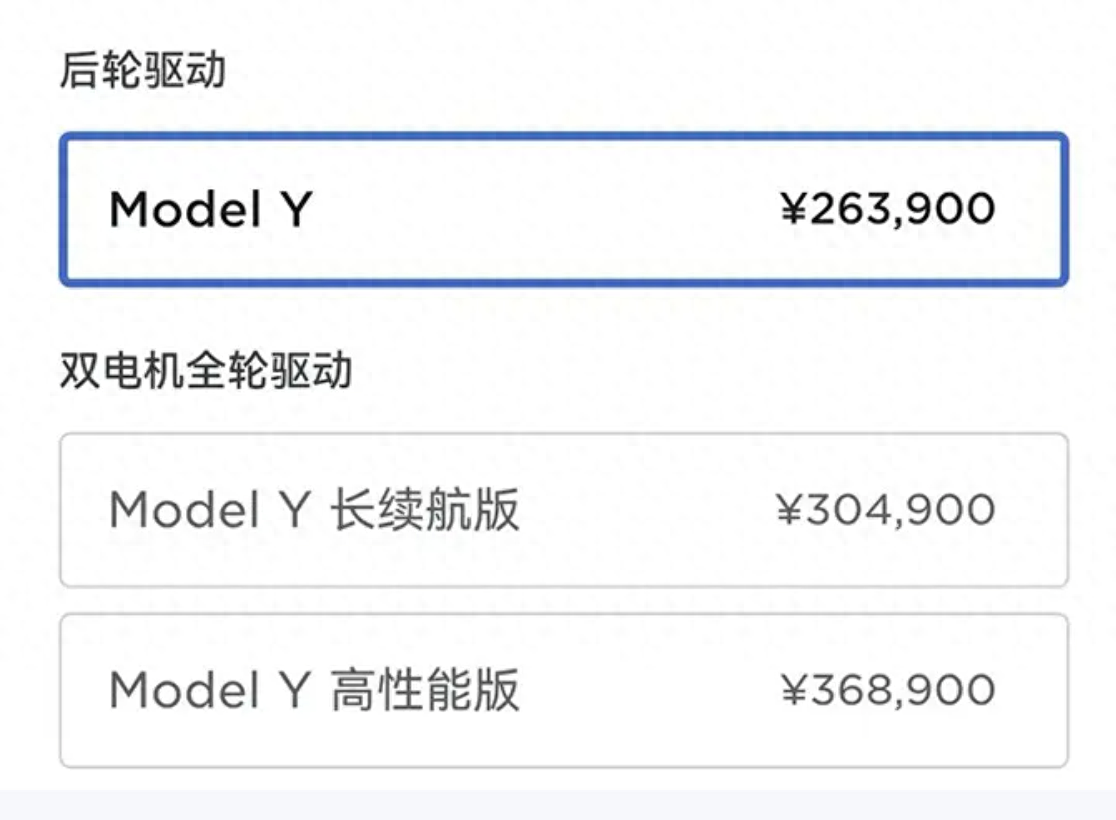The image size is (1116, 820).
Task: Click "Model Y" text in the long range card
Action: pyautogui.click(x=211, y=510)
